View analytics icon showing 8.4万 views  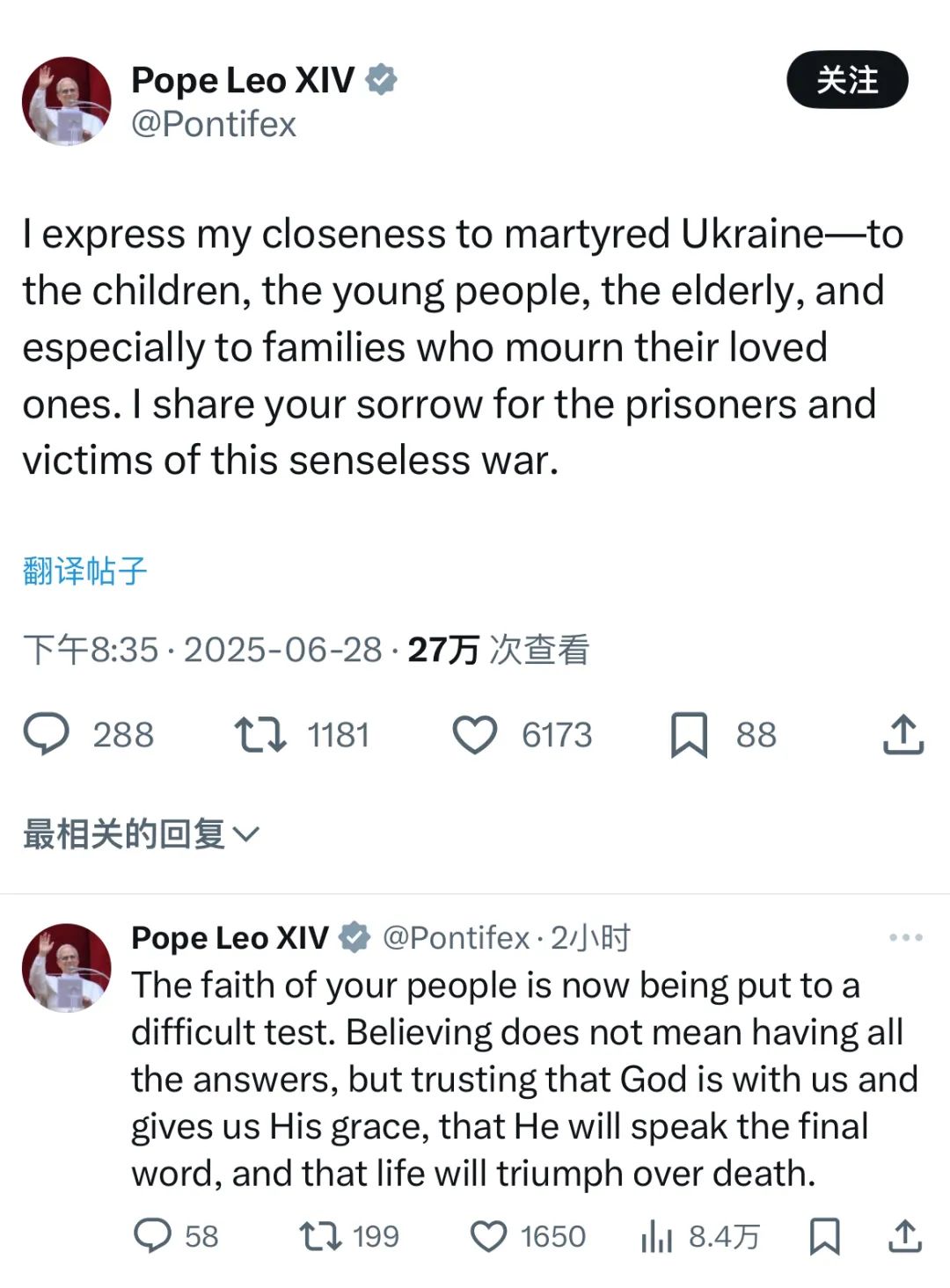656,1235
